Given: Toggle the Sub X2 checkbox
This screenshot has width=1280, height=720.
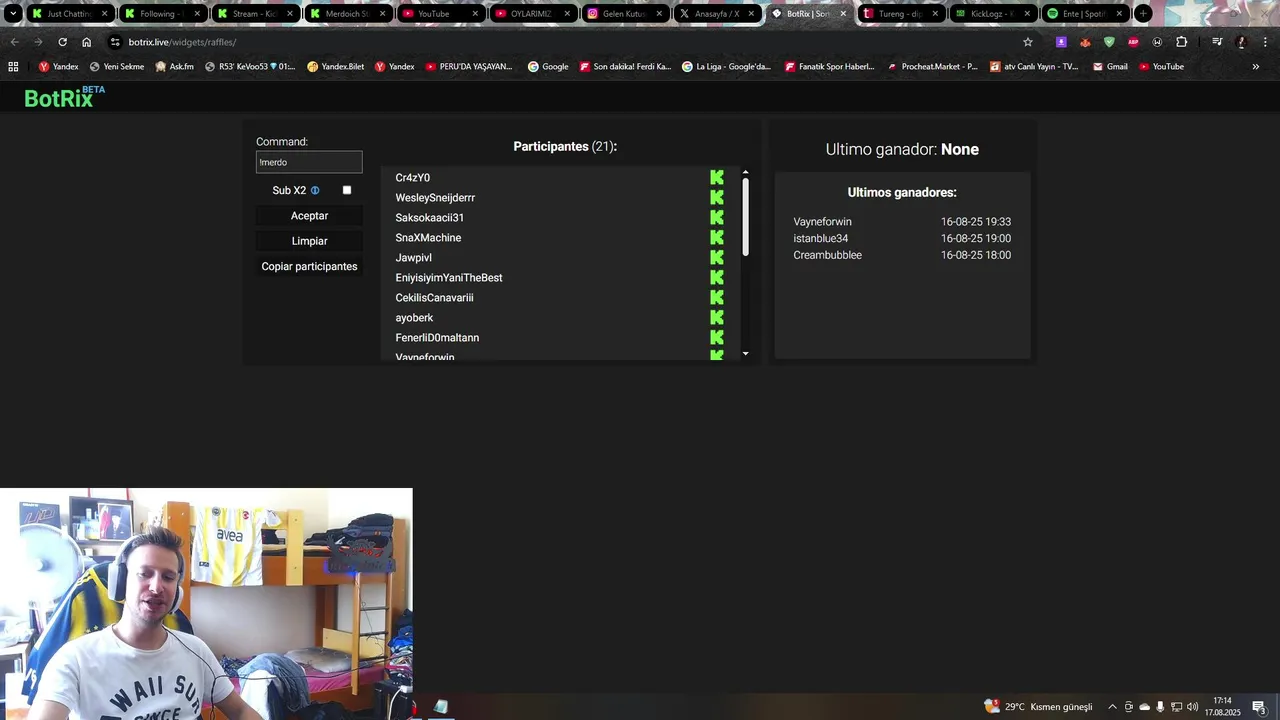Looking at the screenshot, I should click(x=347, y=190).
